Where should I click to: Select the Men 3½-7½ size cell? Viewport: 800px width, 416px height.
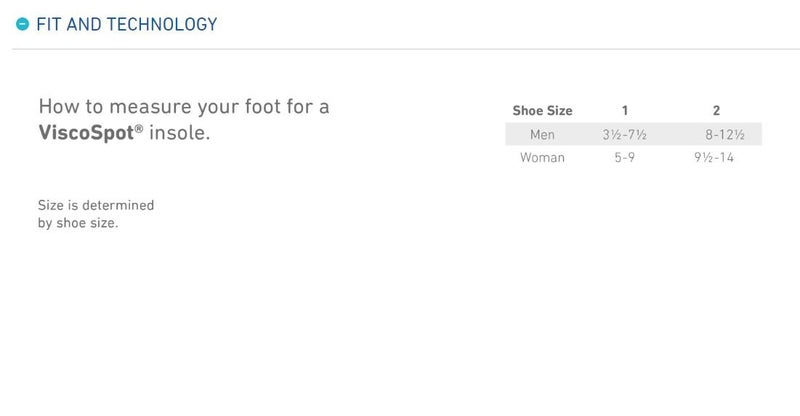tap(626, 135)
